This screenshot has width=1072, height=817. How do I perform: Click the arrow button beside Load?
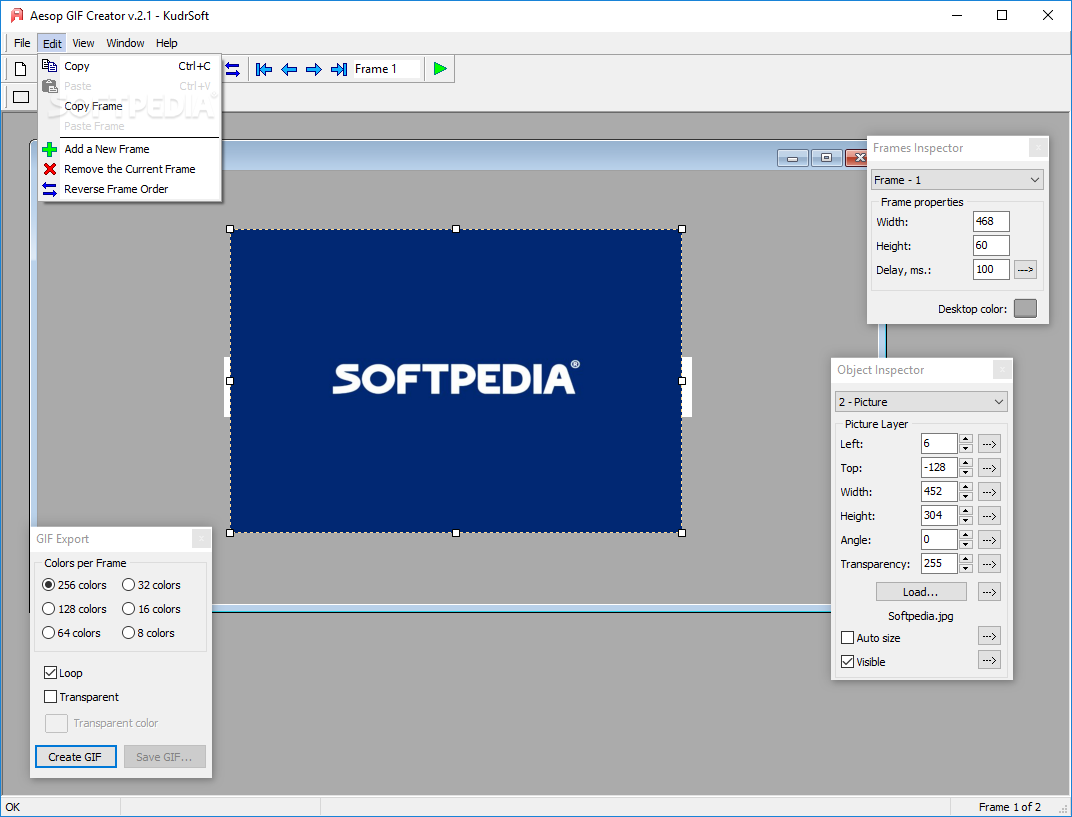[x=989, y=592]
